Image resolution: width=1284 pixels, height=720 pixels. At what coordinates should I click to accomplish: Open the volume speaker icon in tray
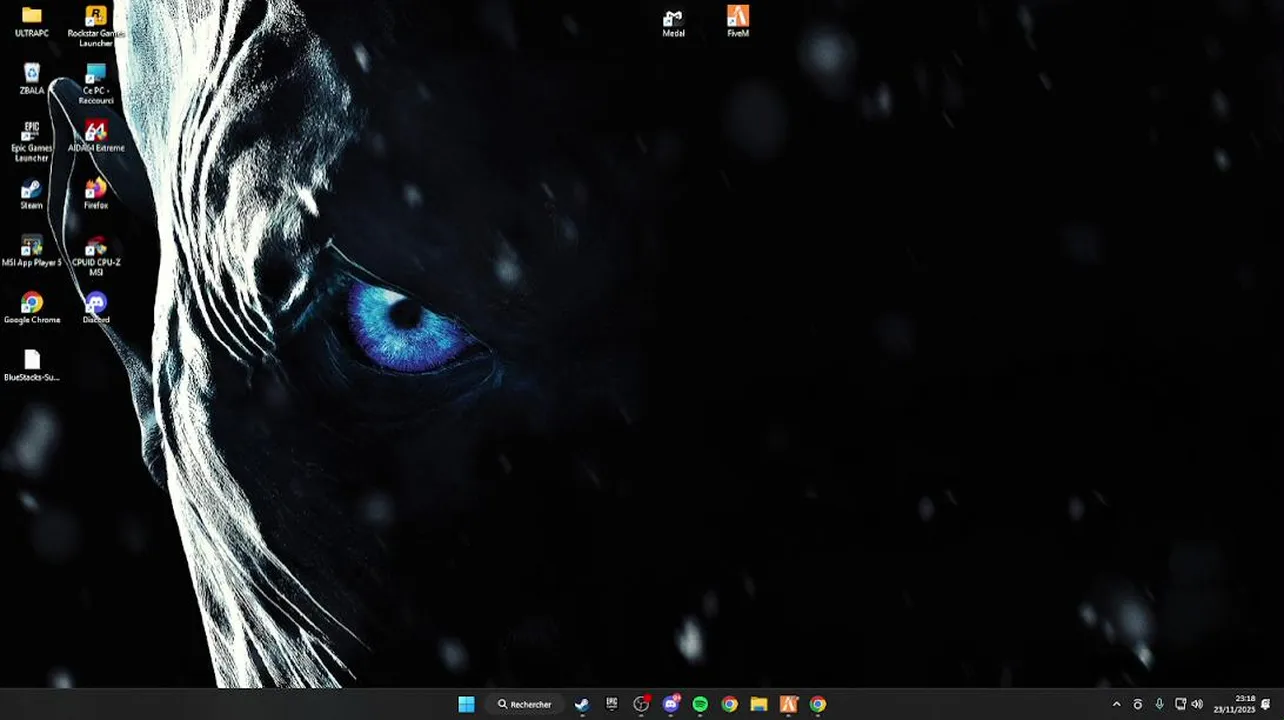[x=1197, y=704]
